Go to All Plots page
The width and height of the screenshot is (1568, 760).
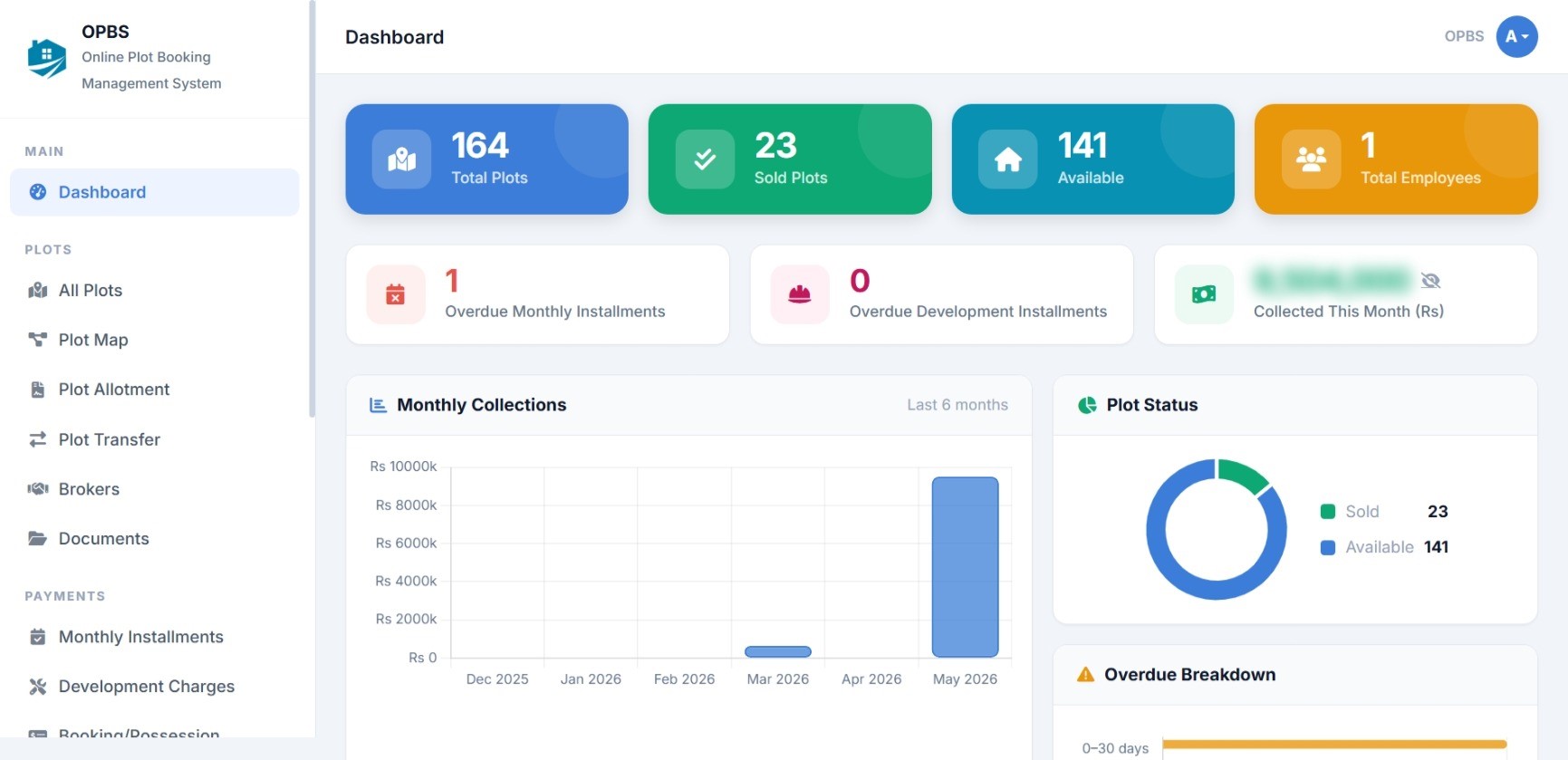(154, 290)
